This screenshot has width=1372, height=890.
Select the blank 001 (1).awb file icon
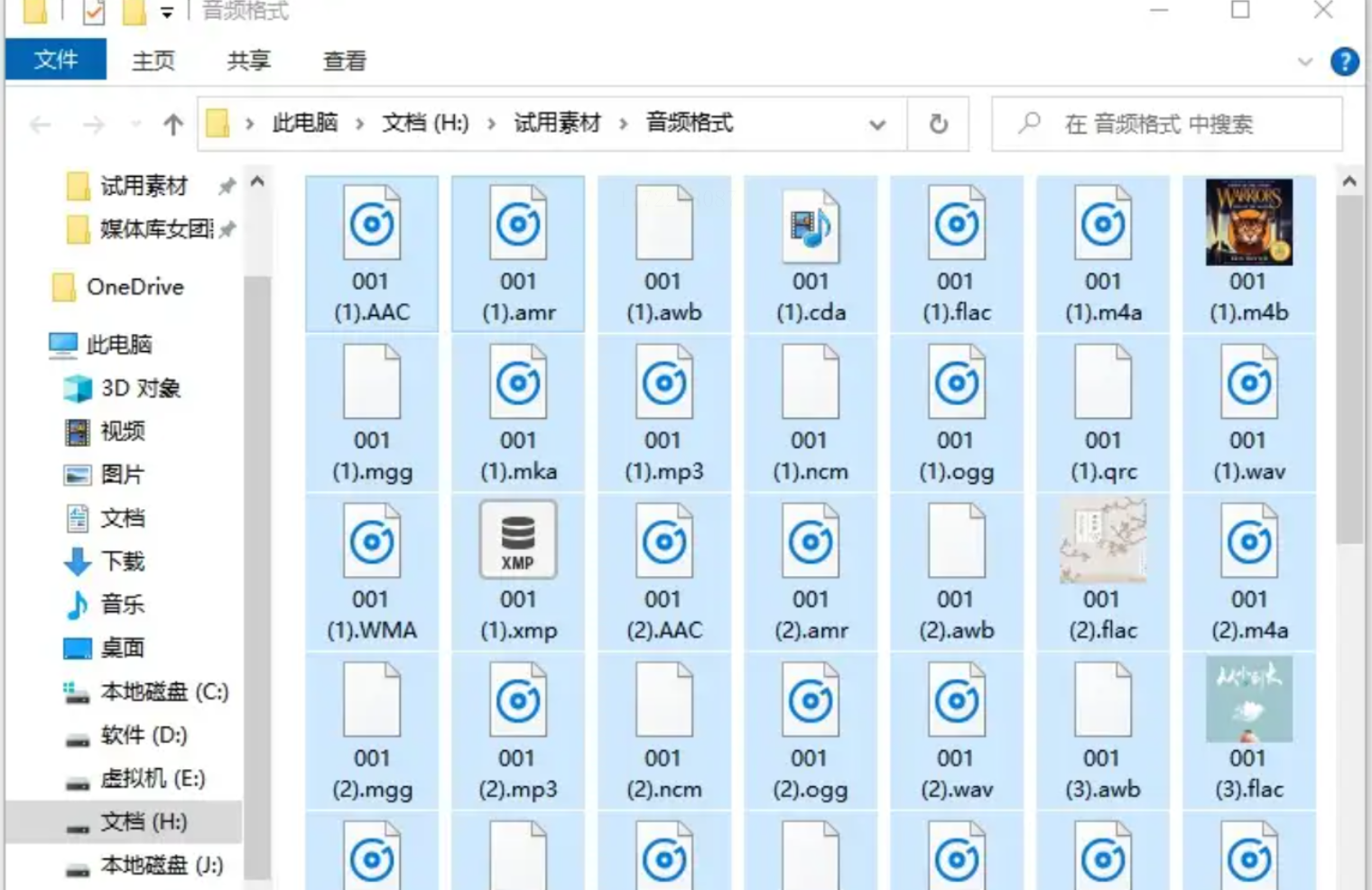(x=664, y=224)
